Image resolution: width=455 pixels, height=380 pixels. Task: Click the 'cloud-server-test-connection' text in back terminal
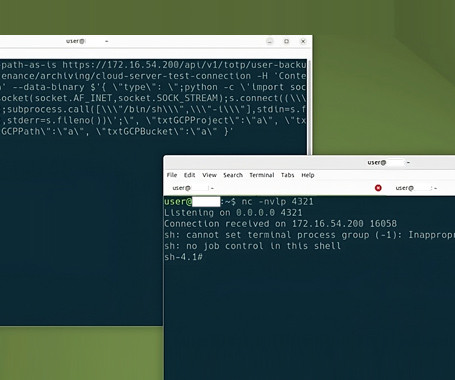pos(173,76)
